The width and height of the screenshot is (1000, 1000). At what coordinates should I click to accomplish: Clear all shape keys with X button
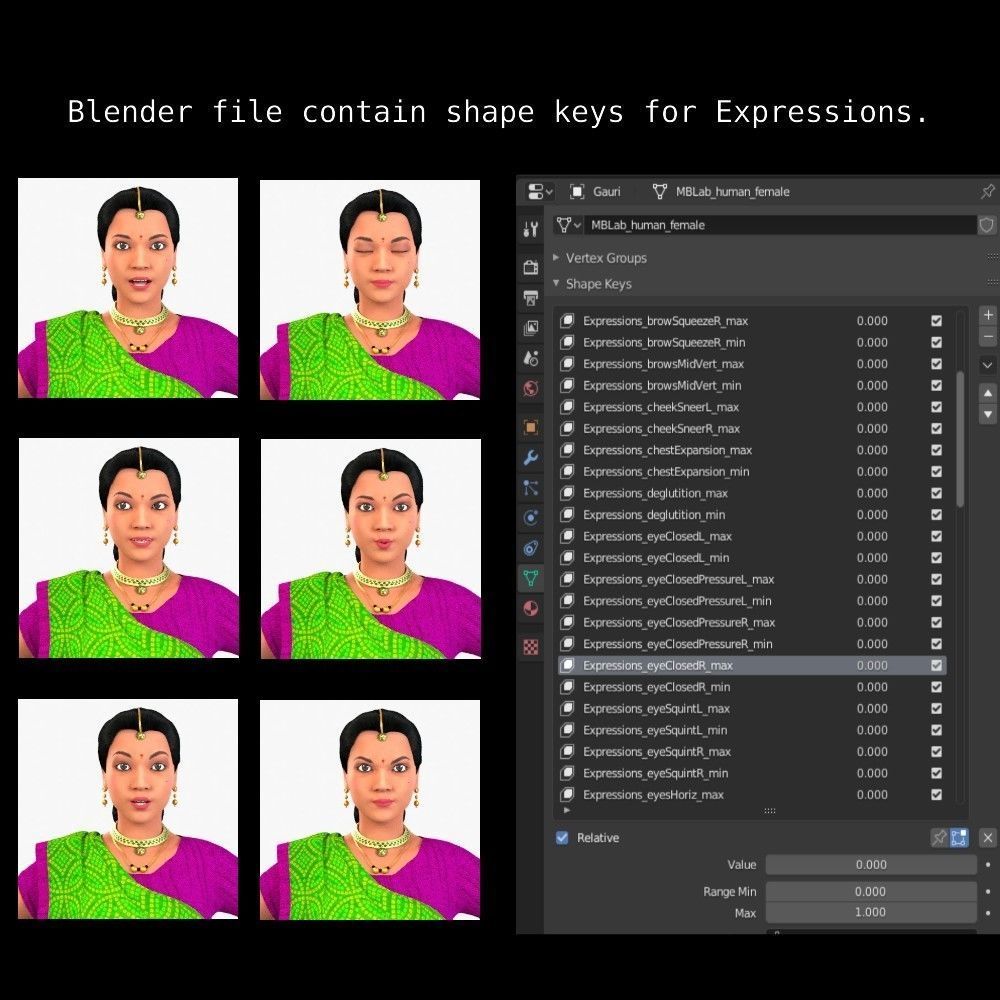point(988,838)
